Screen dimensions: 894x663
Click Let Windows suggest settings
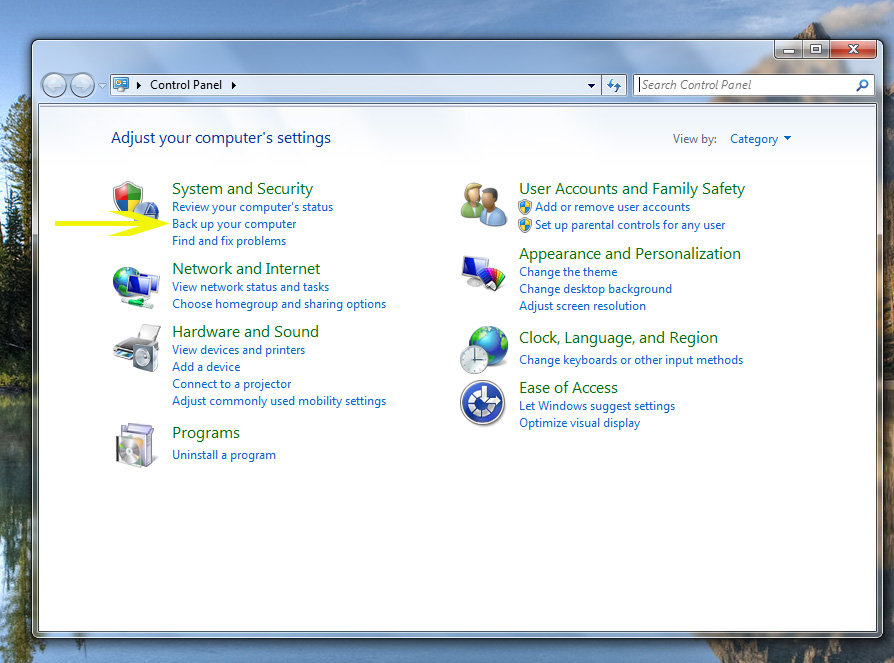(x=597, y=406)
